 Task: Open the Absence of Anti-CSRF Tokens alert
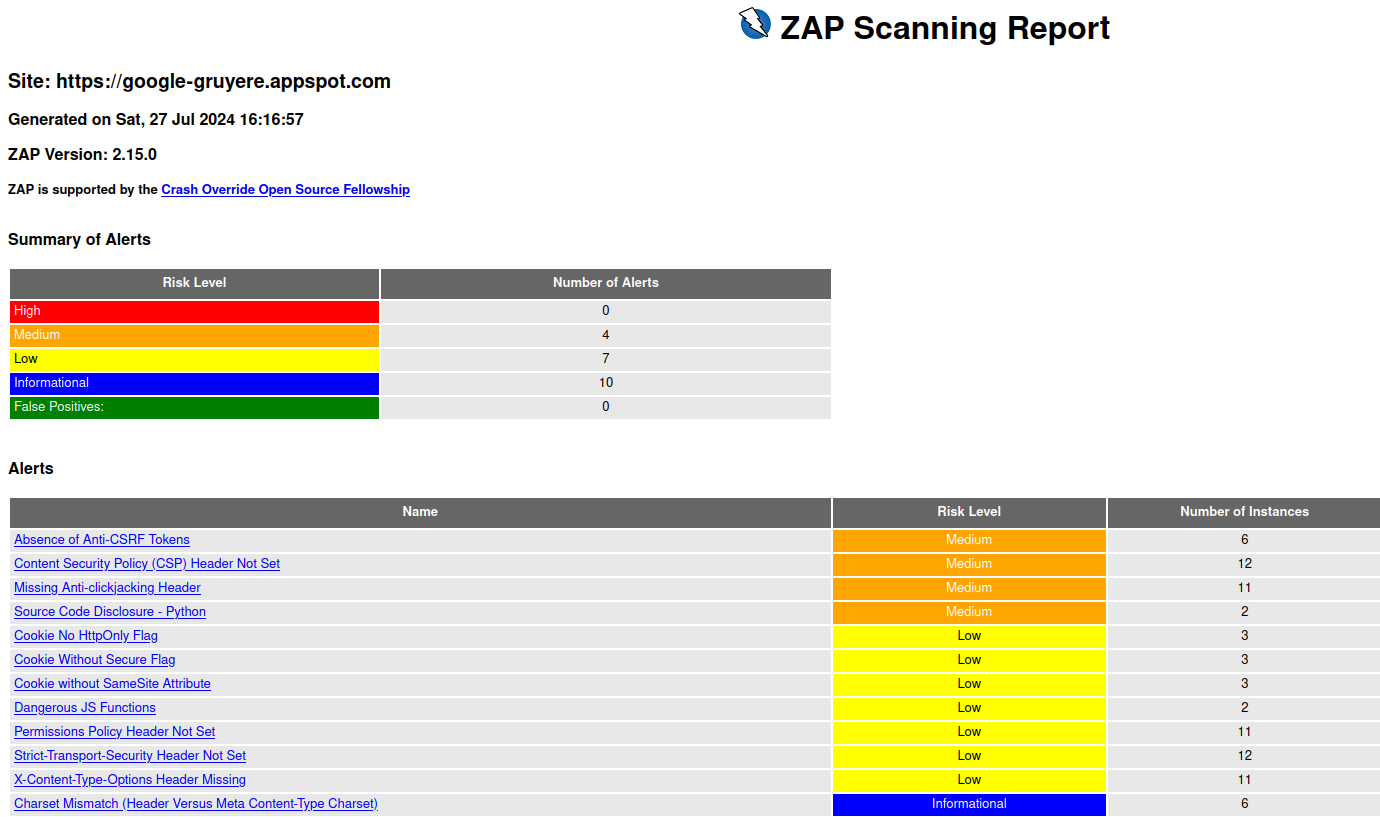101,539
